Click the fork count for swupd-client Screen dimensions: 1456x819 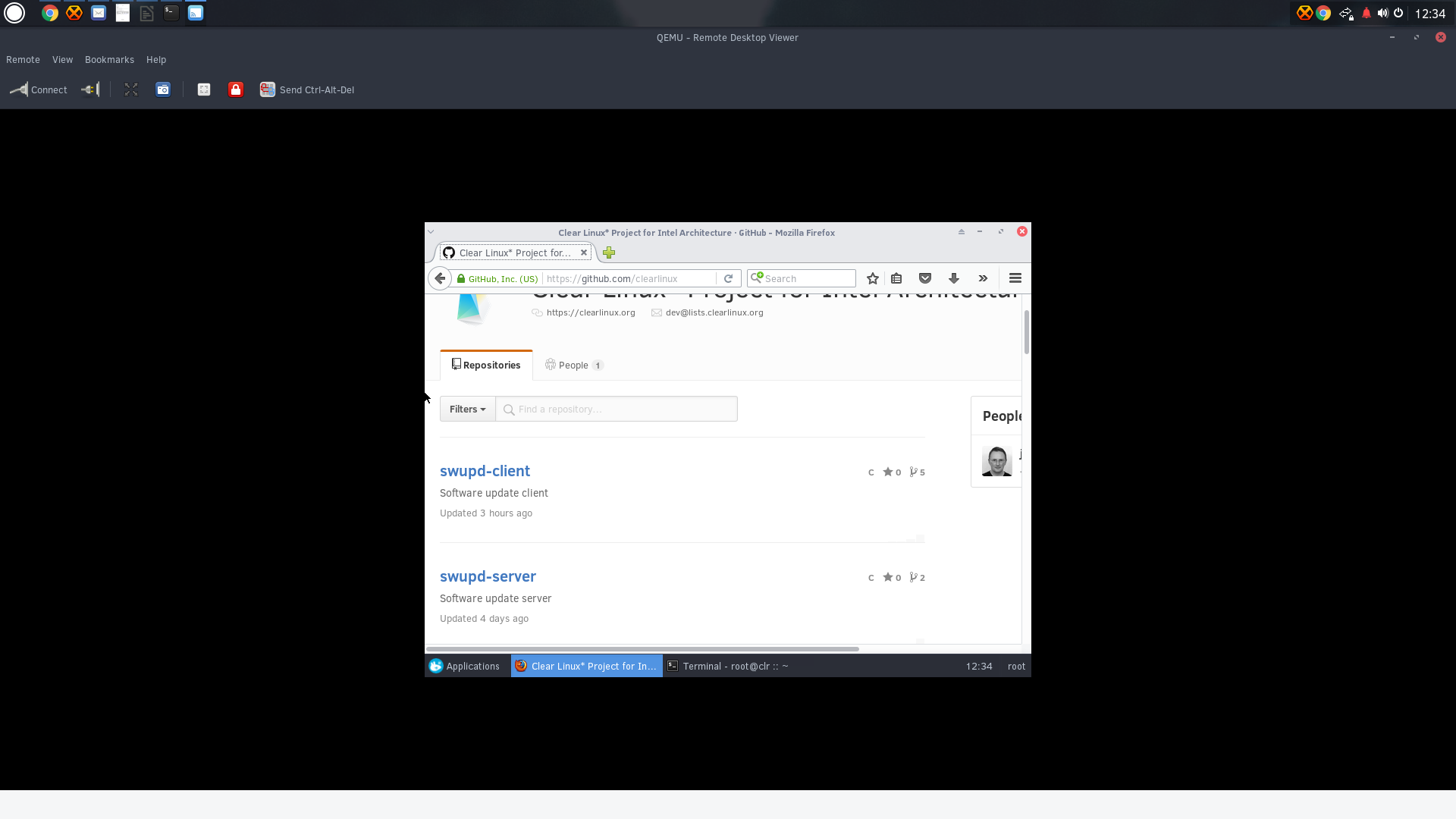(x=918, y=472)
